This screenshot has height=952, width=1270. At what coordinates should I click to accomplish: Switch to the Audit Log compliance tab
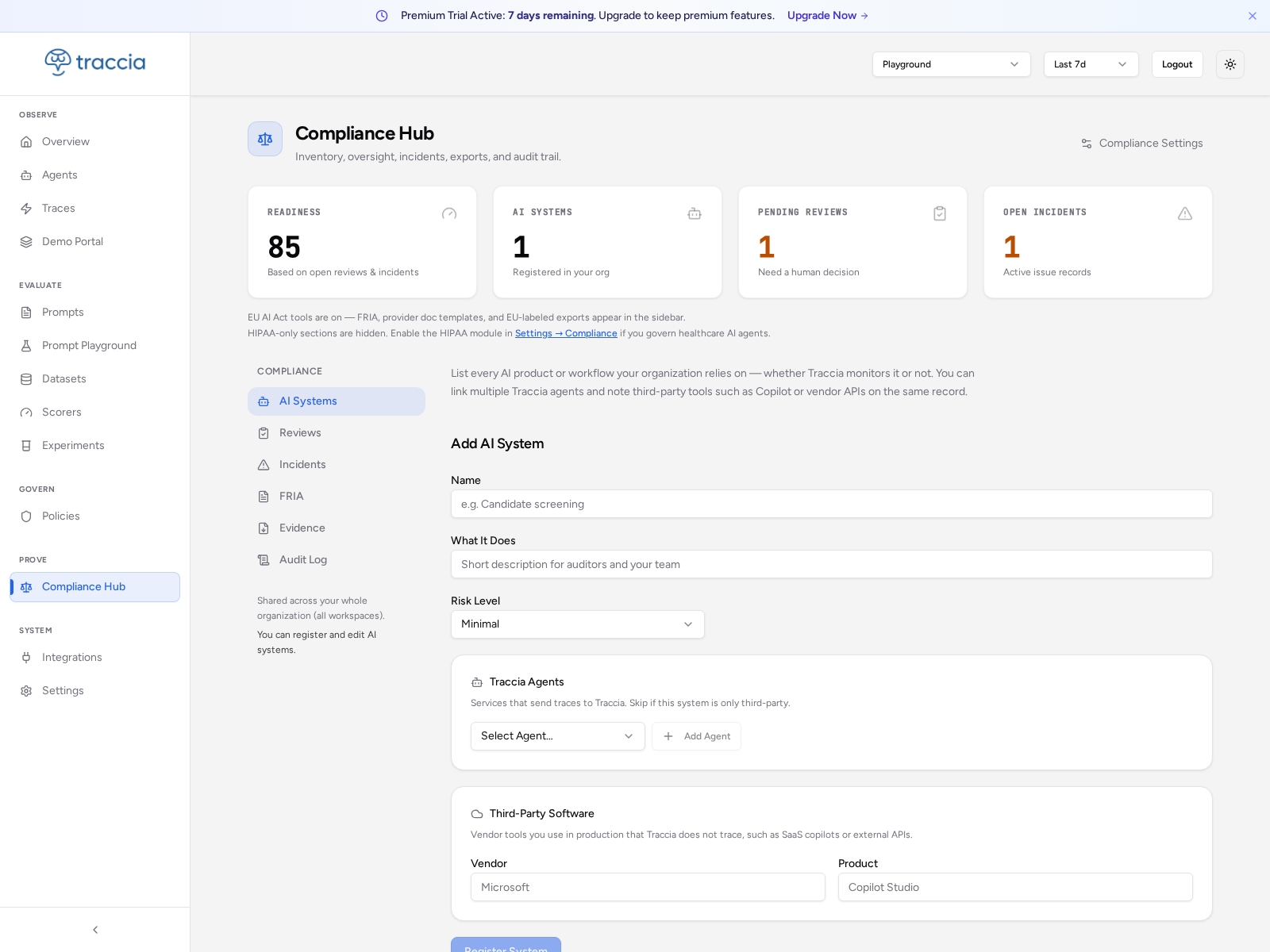click(337, 560)
